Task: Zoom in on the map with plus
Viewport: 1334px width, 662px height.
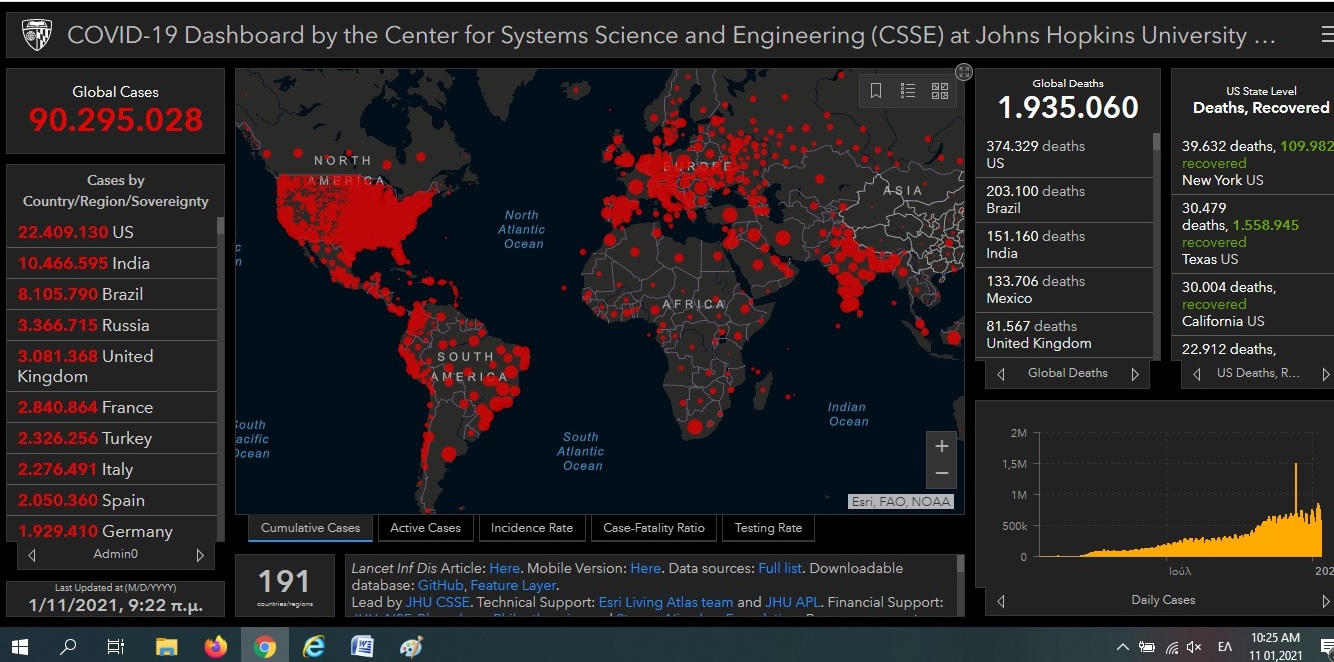Action: 941,446
